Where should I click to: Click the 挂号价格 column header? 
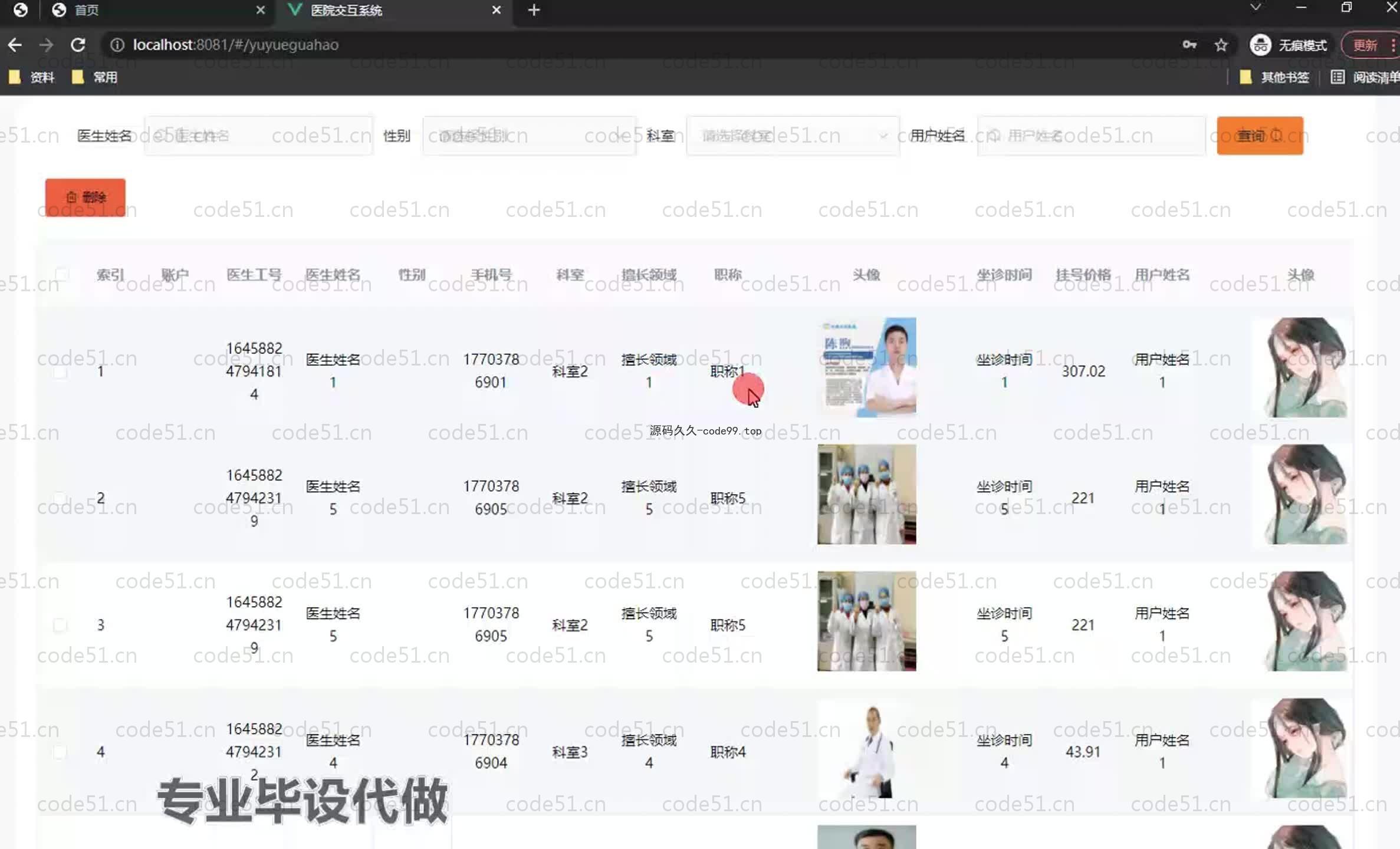point(1083,275)
